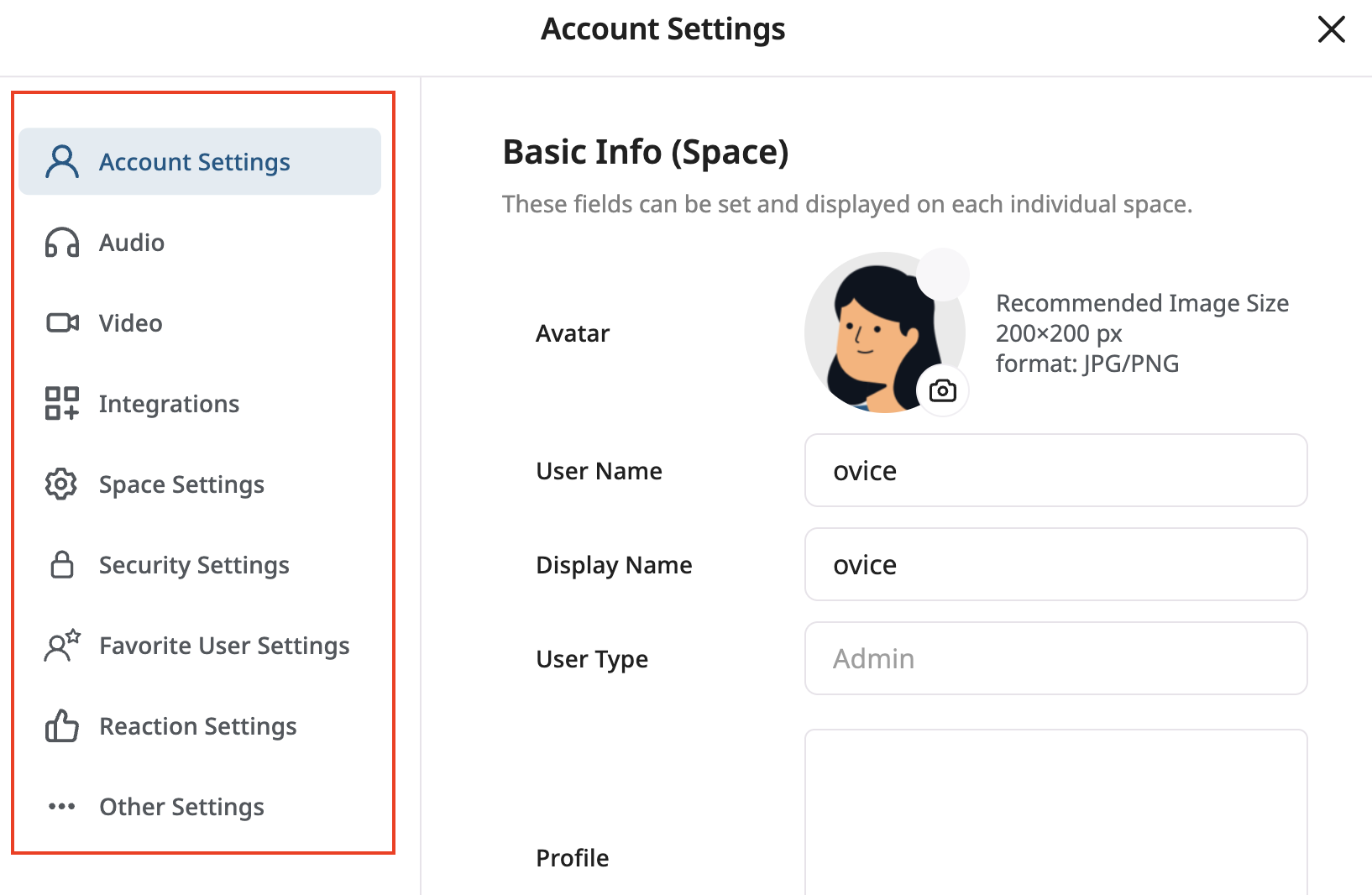Click the Account Settings person icon
Viewport: 1372px width, 895px height.
point(60,160)
